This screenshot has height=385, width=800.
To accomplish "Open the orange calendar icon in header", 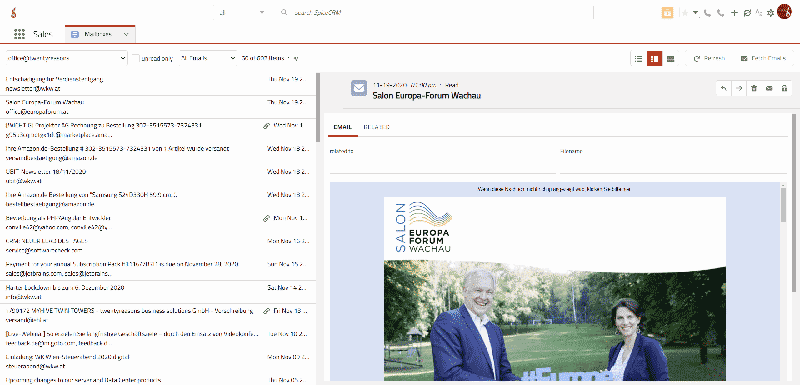I will click(x=667, y=13).
